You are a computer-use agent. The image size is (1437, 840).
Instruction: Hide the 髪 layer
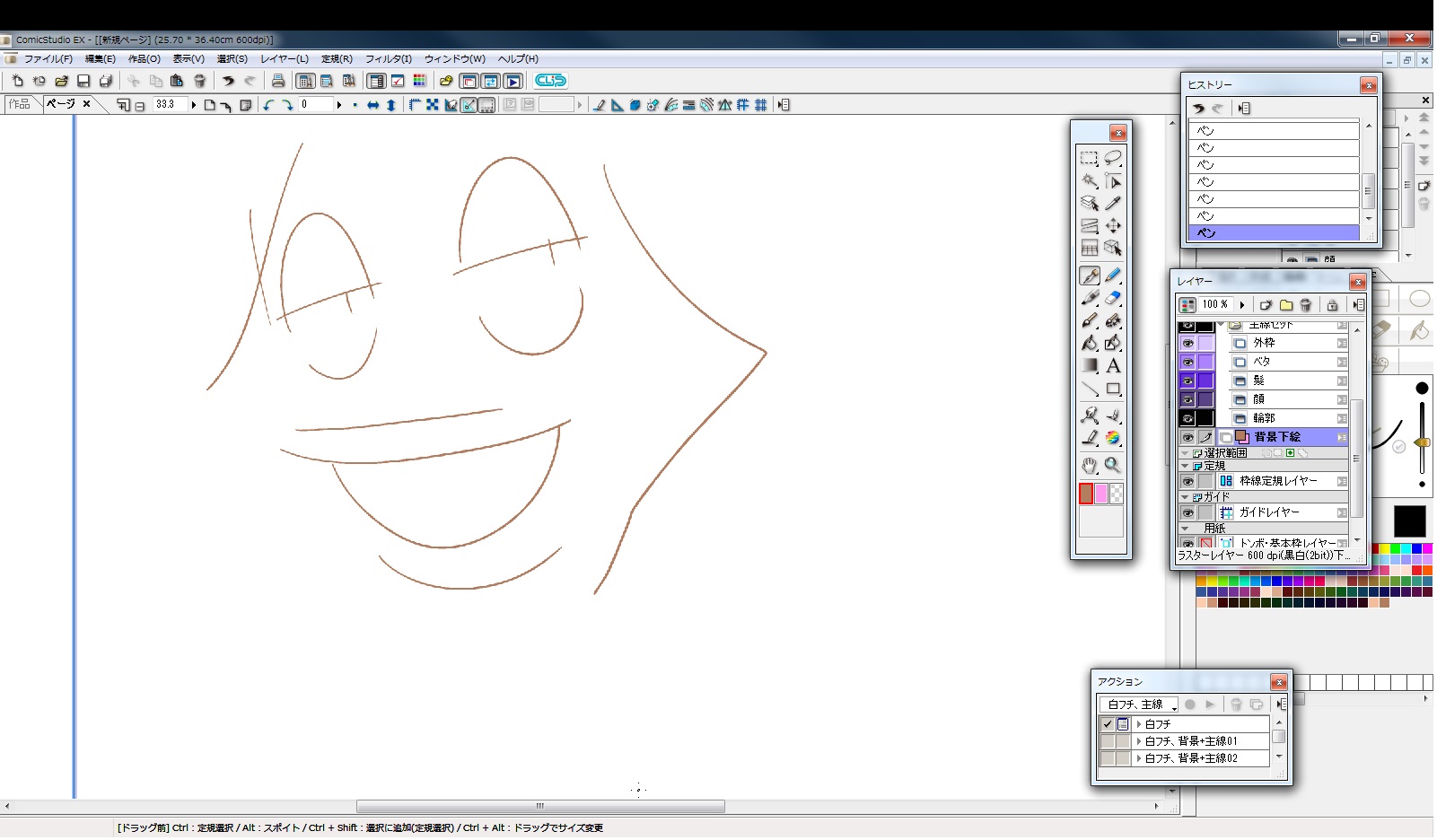point(1187,381)
